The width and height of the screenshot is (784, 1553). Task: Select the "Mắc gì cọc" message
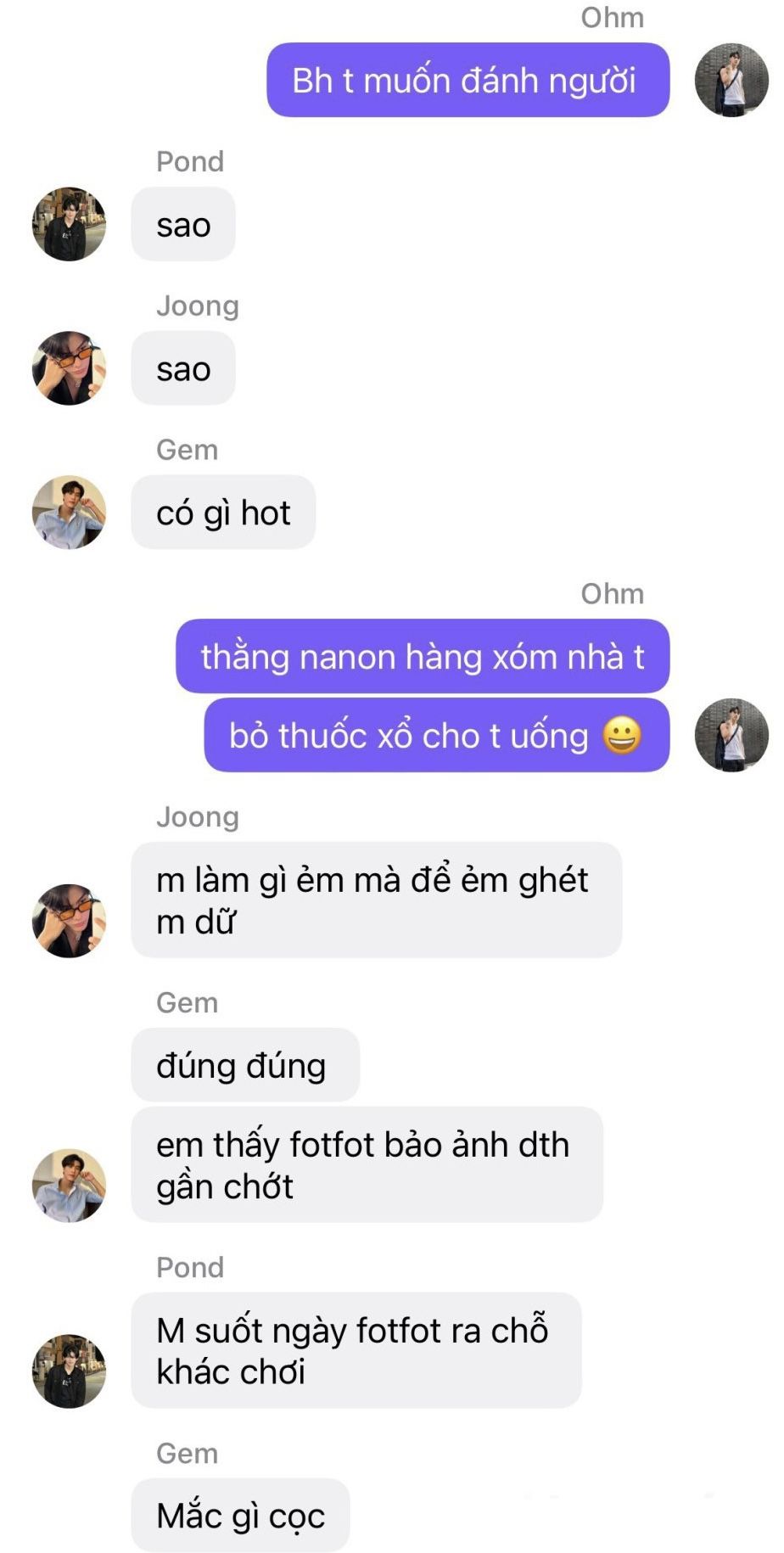click(x=240, y=1515)
